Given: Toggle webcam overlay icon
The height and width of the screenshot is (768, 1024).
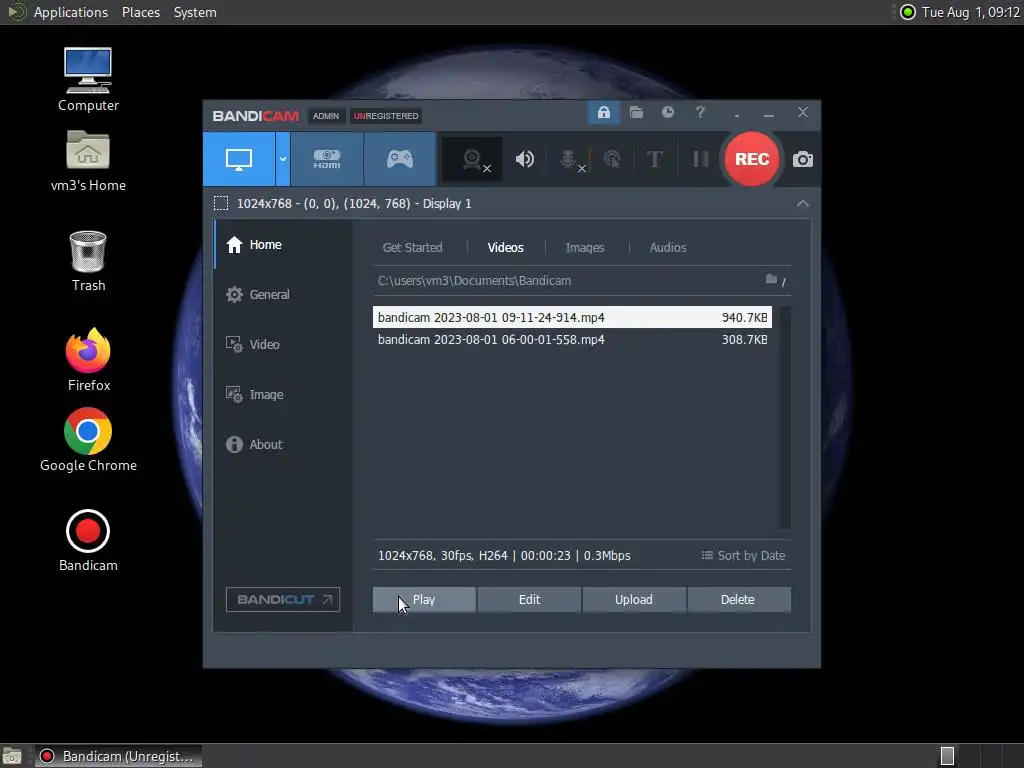Looking at the screenshot, I should pos(473,159).
